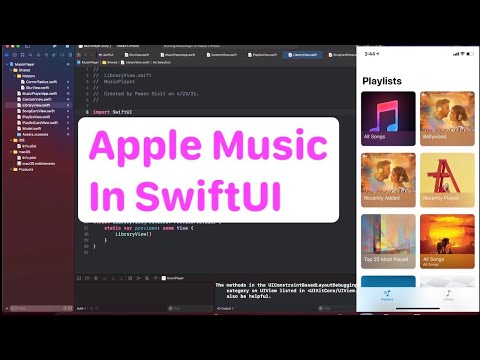Open the Top 25 Most Played card
This screenshot has width=480, height=360.
388,241
